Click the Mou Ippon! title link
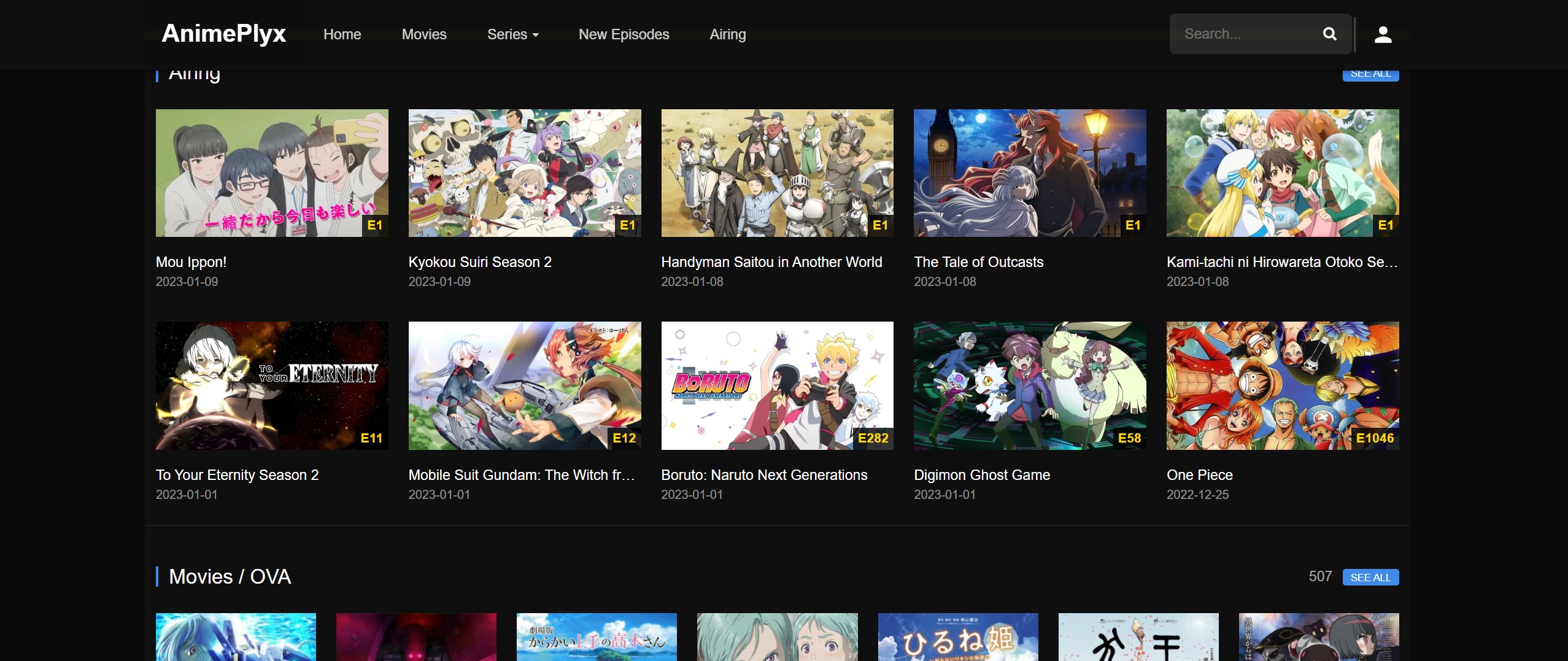 pos(191,262)
